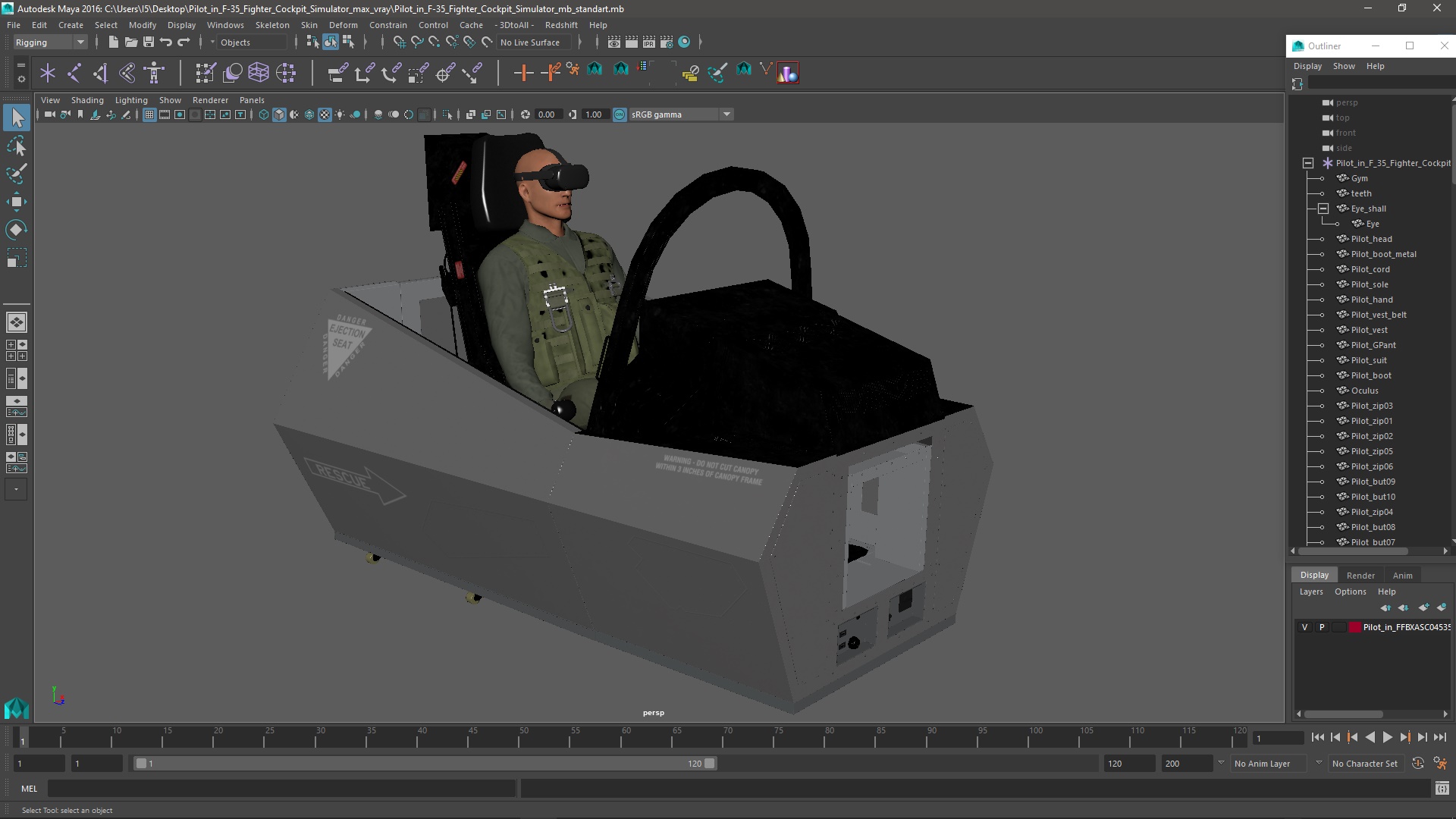1456x819 pixels.
Task: Toggle layer playback P box
Action: 1322,627
